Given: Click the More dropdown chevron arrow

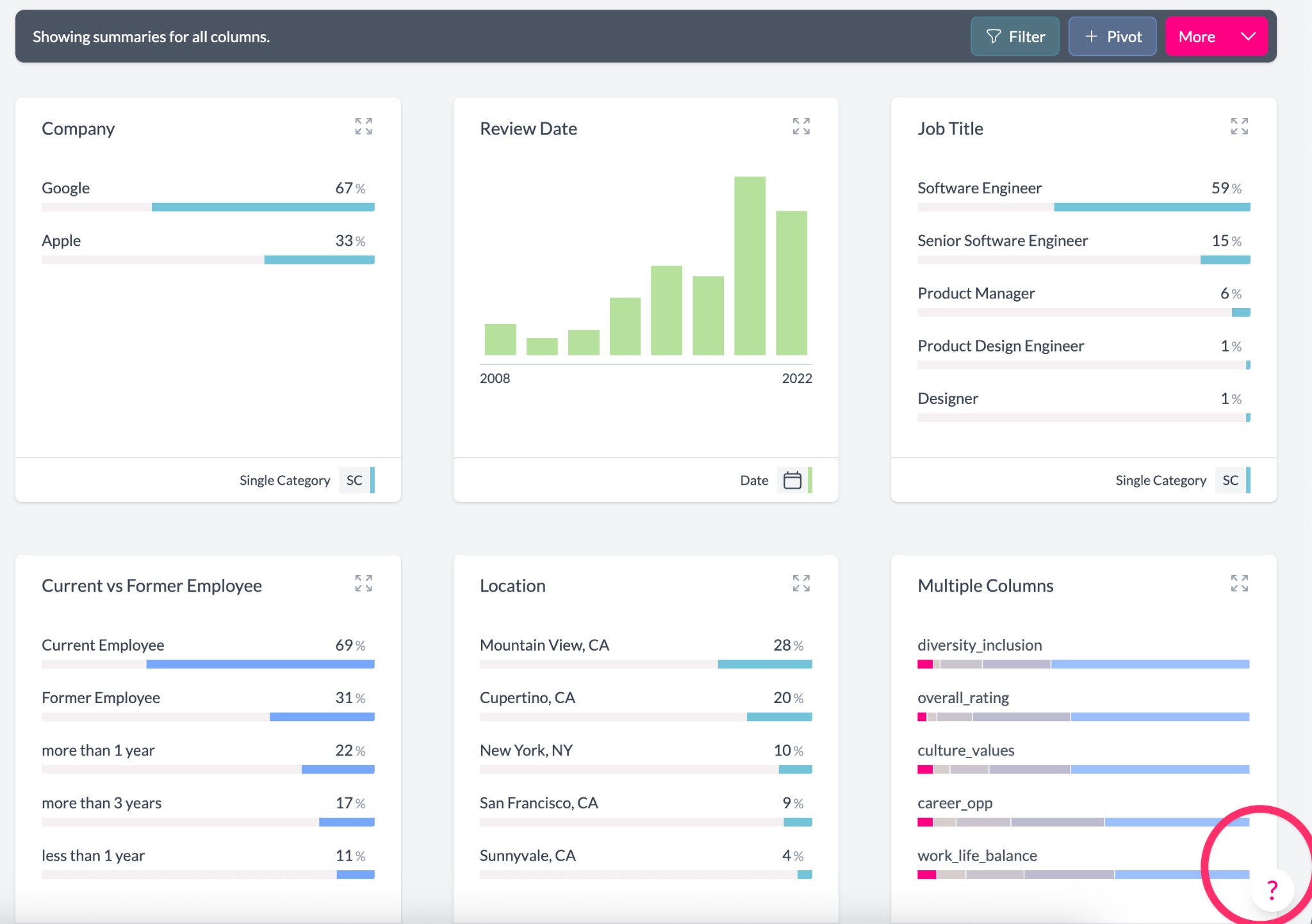Looking at the screenshot, I should coord(1248,36).
